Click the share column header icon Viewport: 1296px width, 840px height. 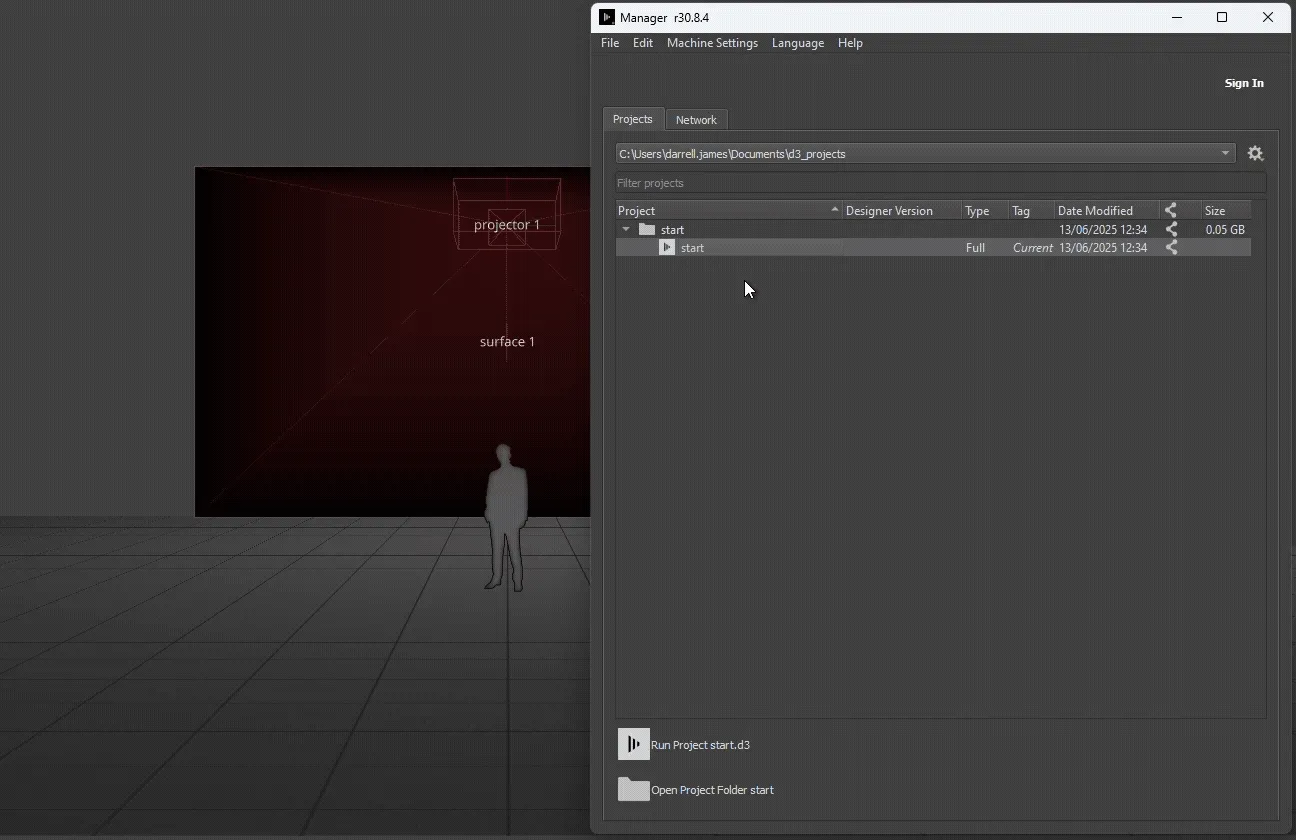[1171, 210]
